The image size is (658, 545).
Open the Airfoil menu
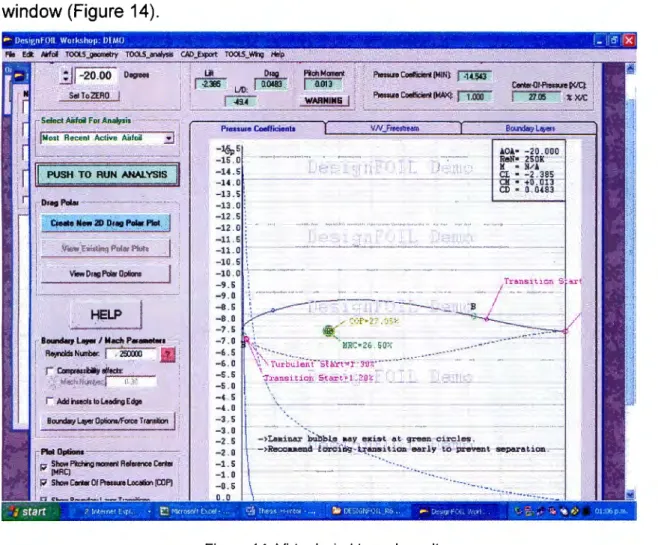(x=49, y=55)
